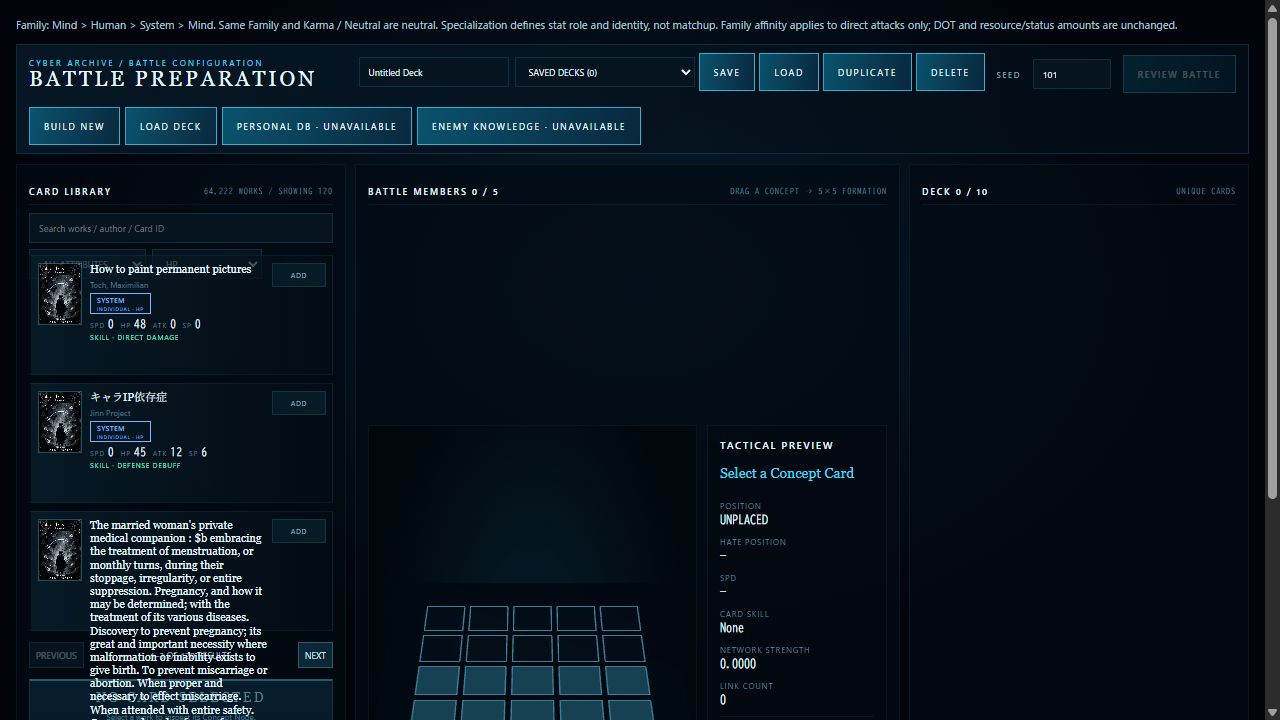Viewport: 1280px width, 720px height.
Task: Switch to the Build New tab
Action: pos(74,126)
